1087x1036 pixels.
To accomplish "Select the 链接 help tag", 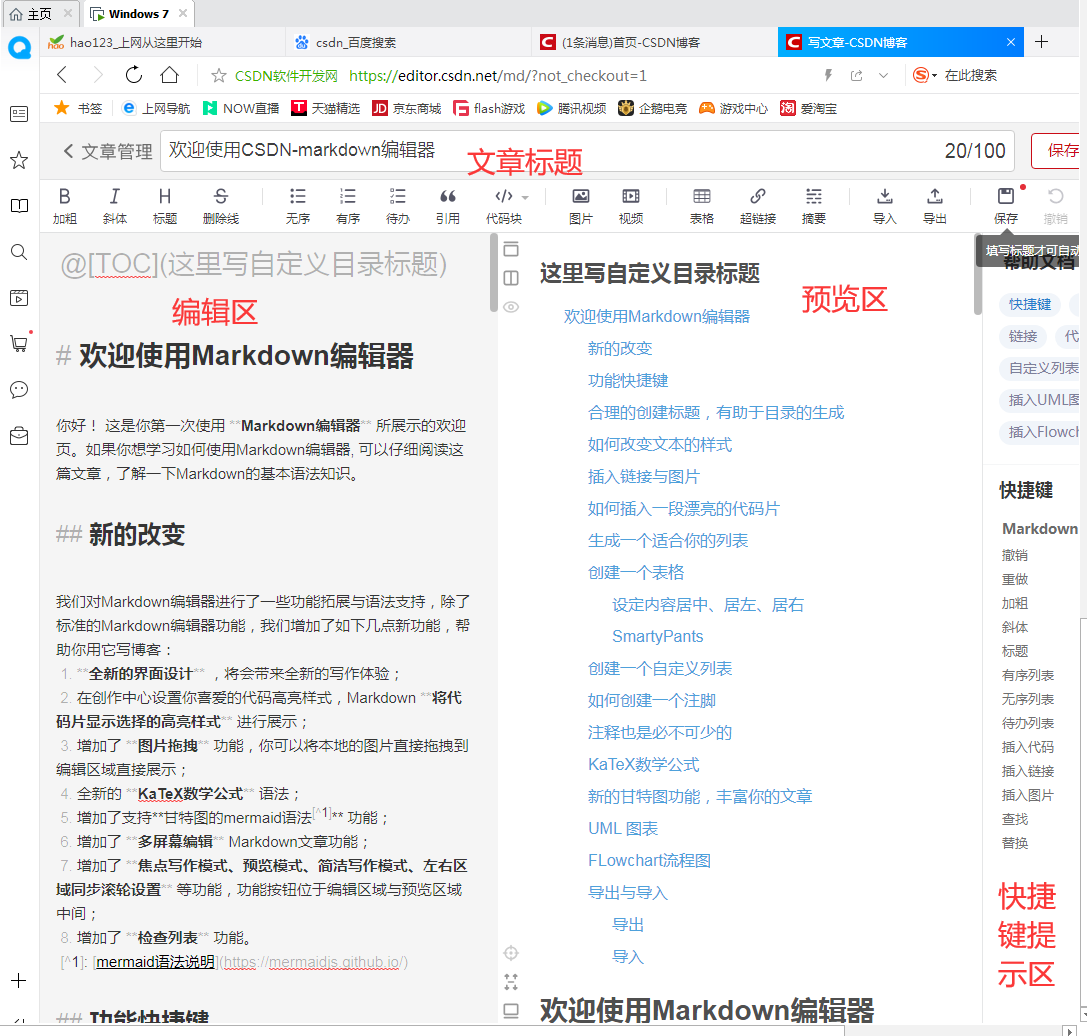I will click(x=1023, y=336).
